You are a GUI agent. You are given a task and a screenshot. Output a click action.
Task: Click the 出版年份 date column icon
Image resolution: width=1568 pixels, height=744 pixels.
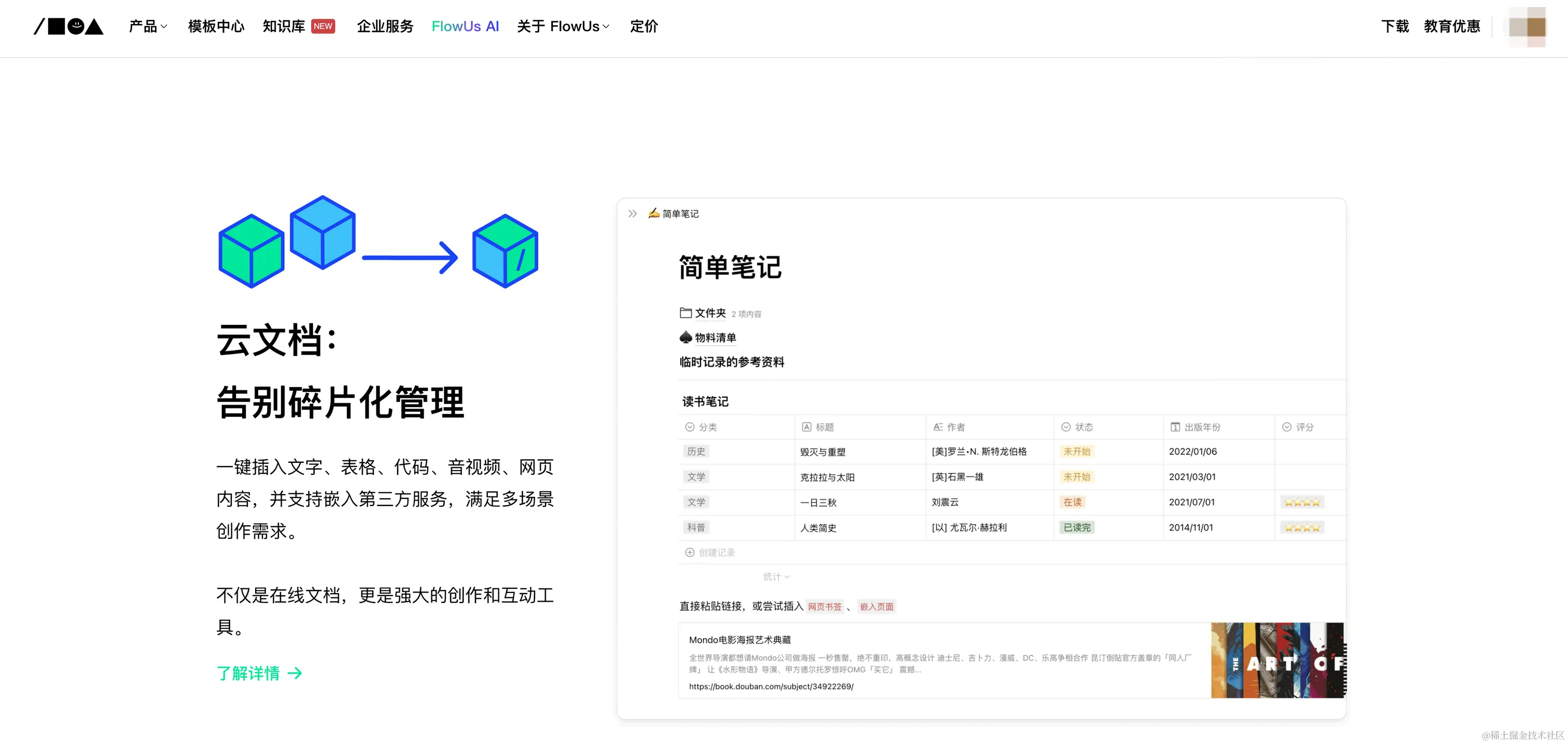(x=1175, y=427)
